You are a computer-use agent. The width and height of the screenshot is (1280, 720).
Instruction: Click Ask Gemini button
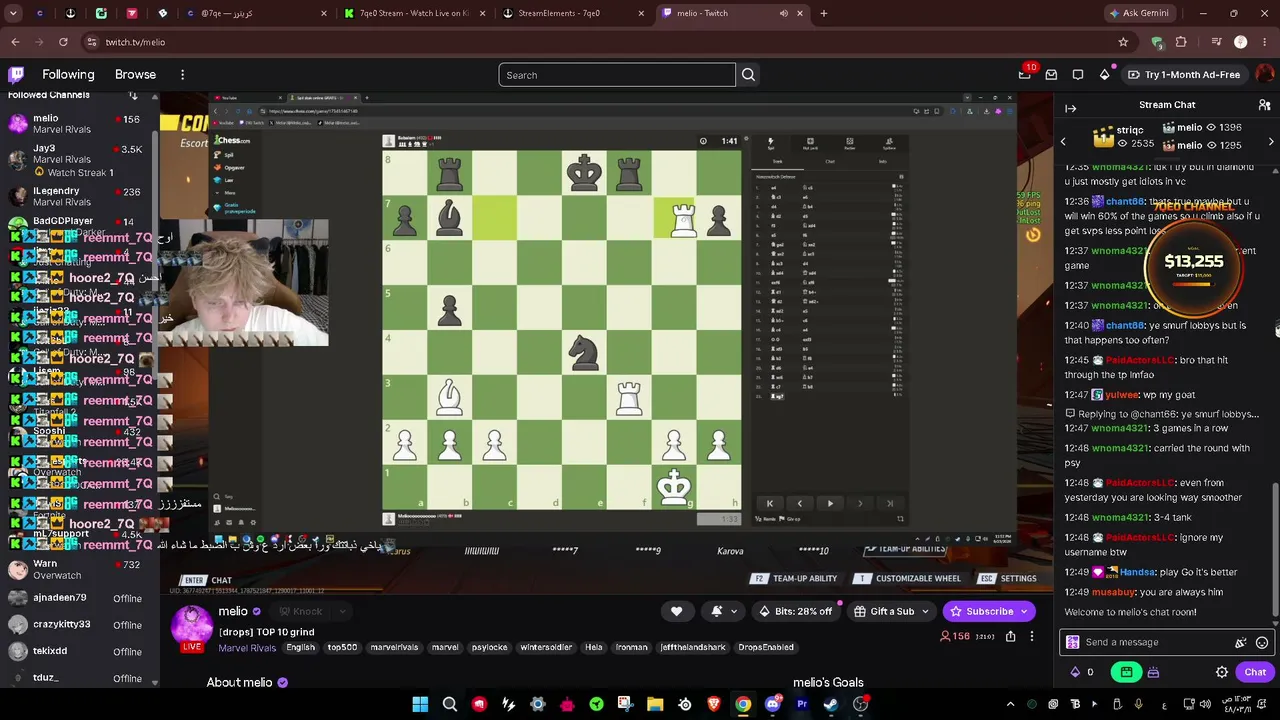[1138, 13]
